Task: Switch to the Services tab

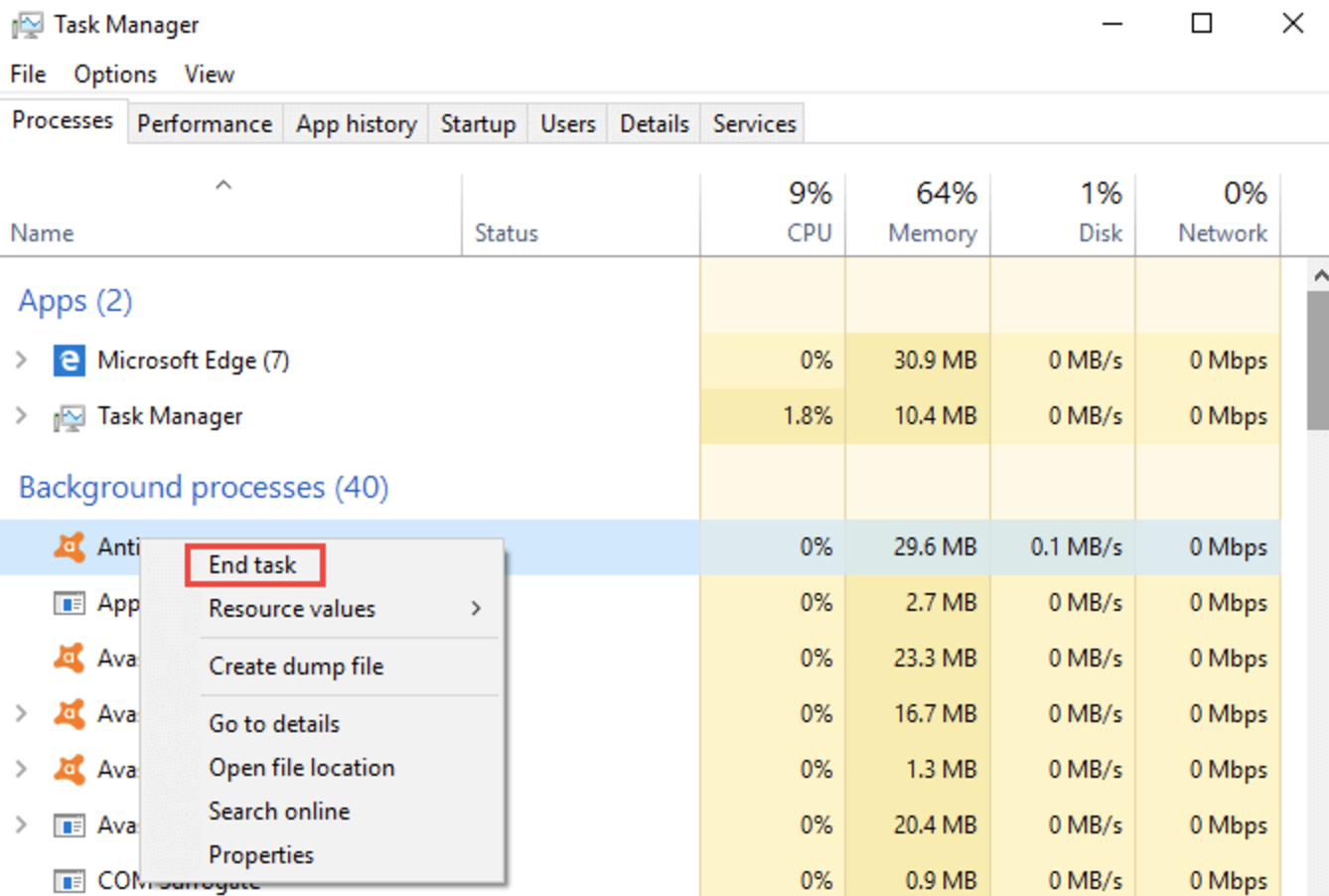Action: [x=754, y=124]
